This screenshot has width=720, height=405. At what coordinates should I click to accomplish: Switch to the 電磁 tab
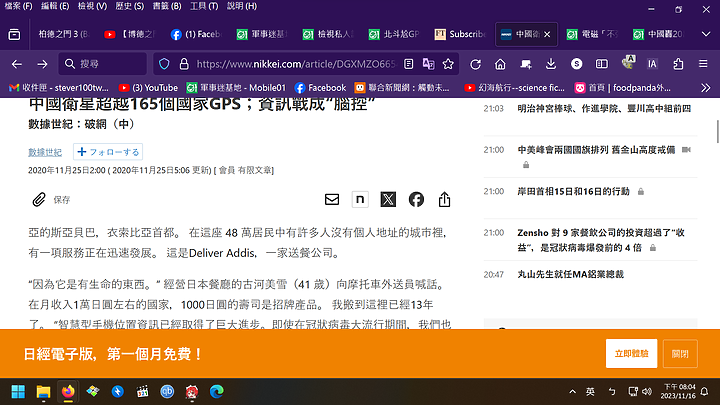tap(592, 34)
